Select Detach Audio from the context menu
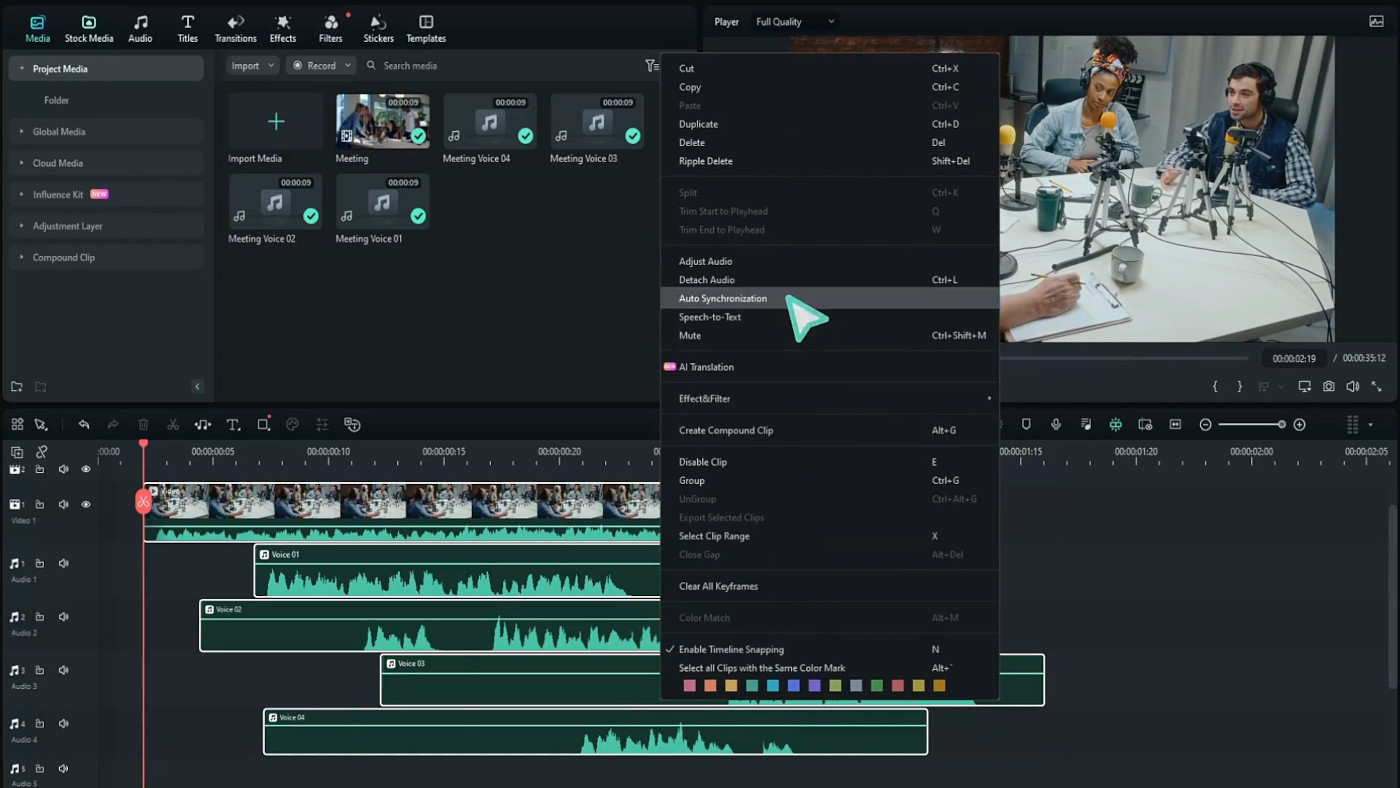1400x788 pixels. point(706,280)
